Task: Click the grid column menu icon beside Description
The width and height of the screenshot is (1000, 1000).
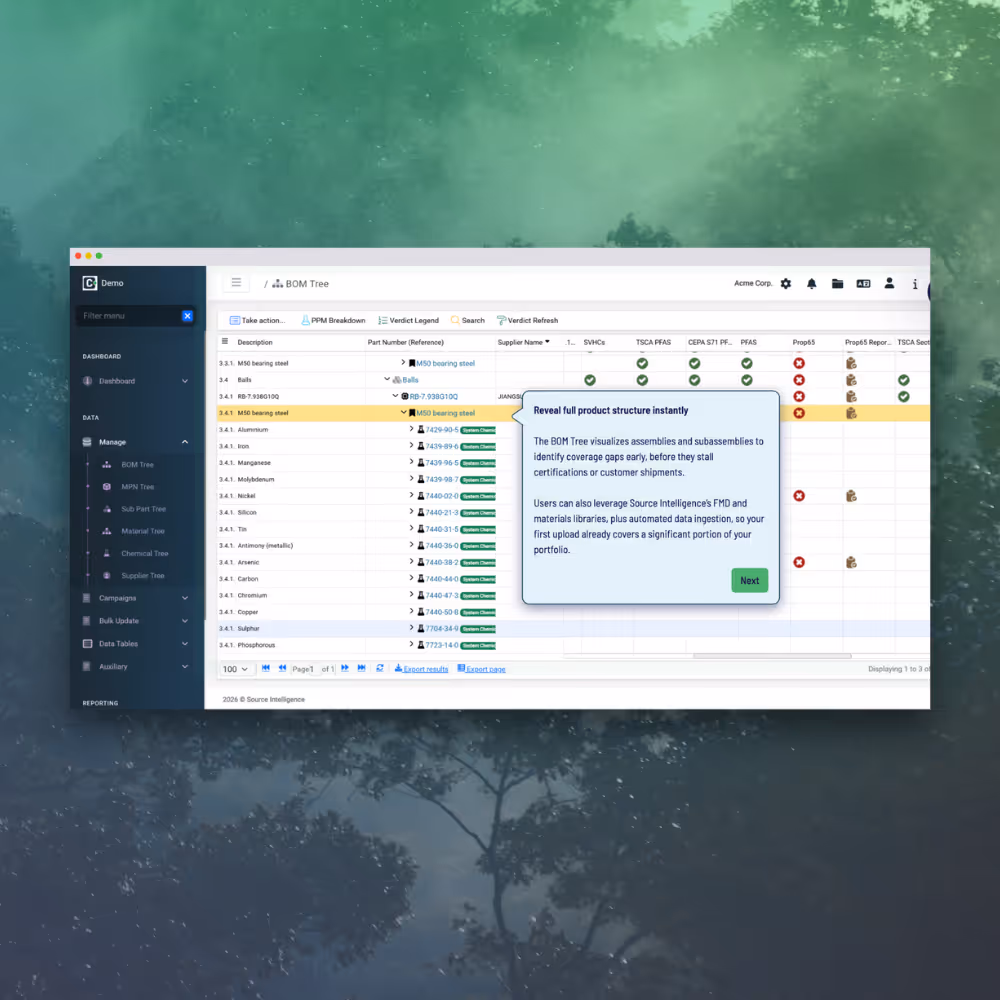Action: [x=224, y=341]
